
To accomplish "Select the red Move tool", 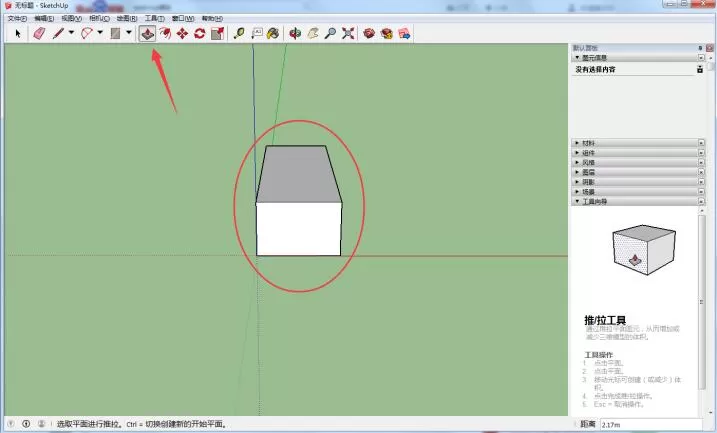I will (182, 33).
